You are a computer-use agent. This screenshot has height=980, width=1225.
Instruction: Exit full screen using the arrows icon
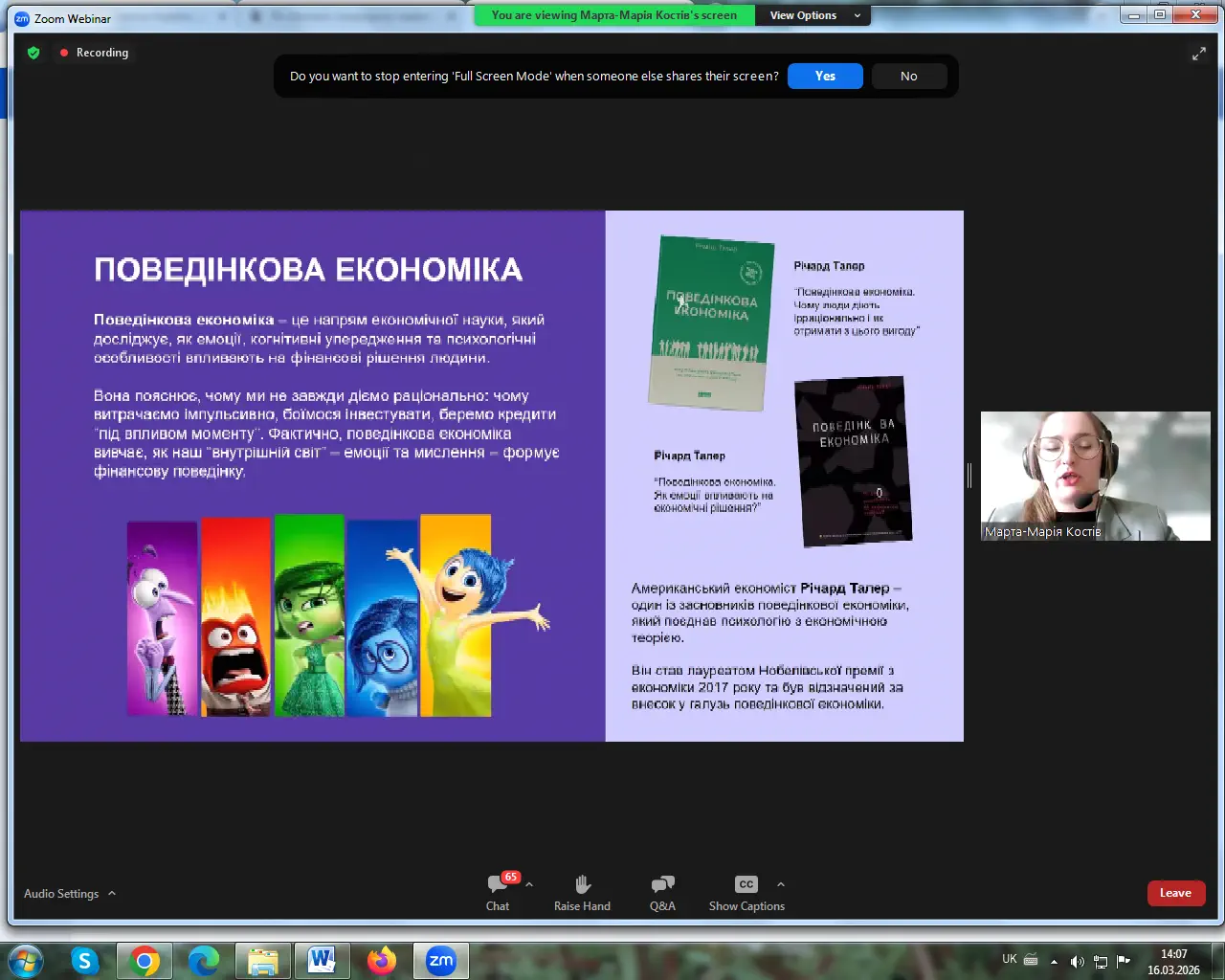pos(1198,55)
